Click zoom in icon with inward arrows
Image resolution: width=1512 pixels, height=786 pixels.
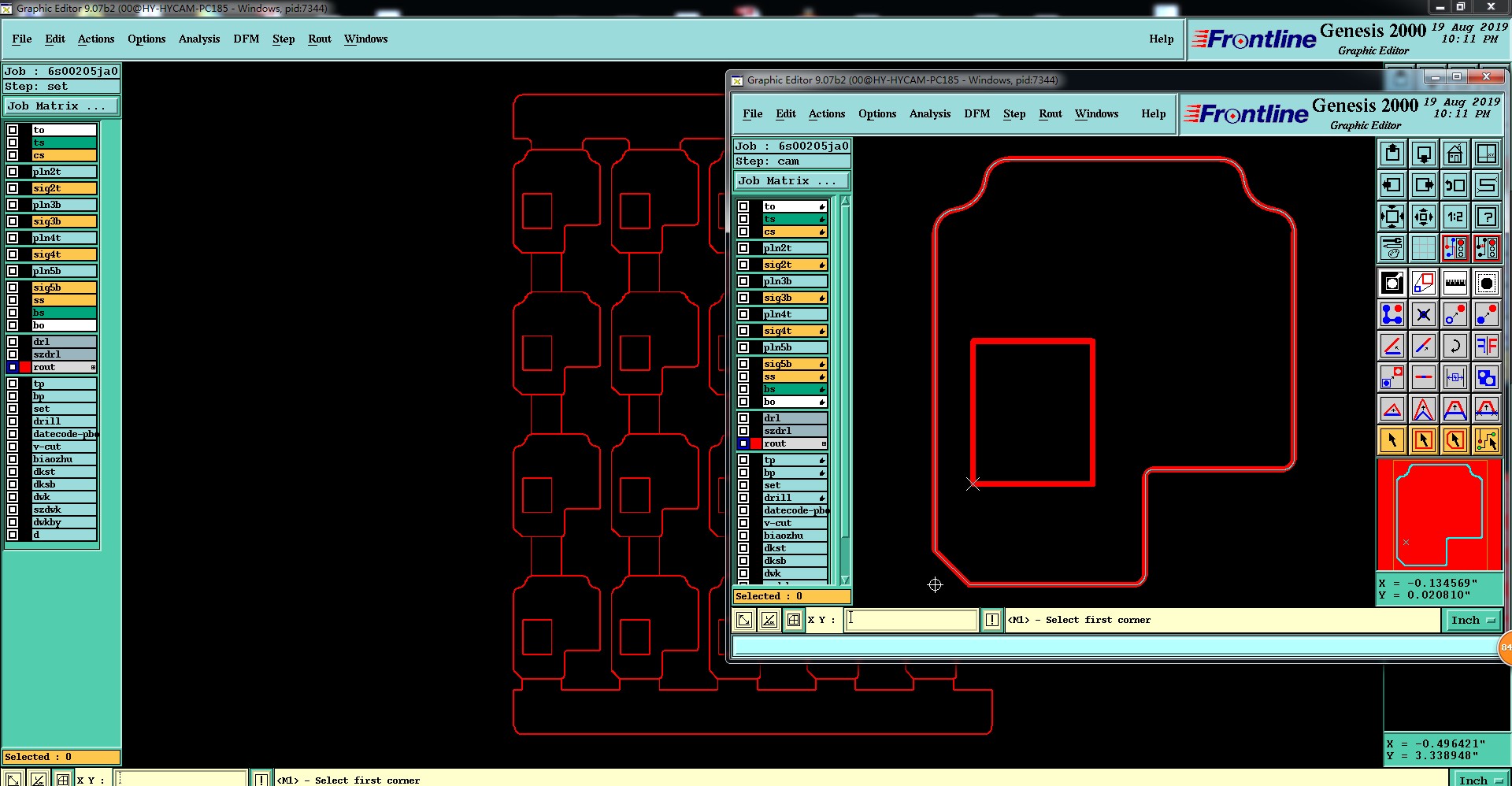click(x=1392, y=217)
